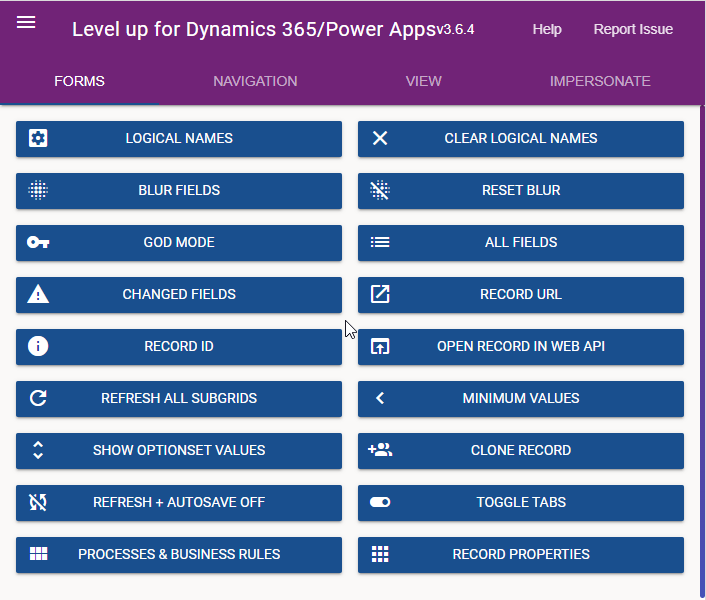Click the Report Issue link
Screen dimensions: 706x600
[x=633, y=29]
